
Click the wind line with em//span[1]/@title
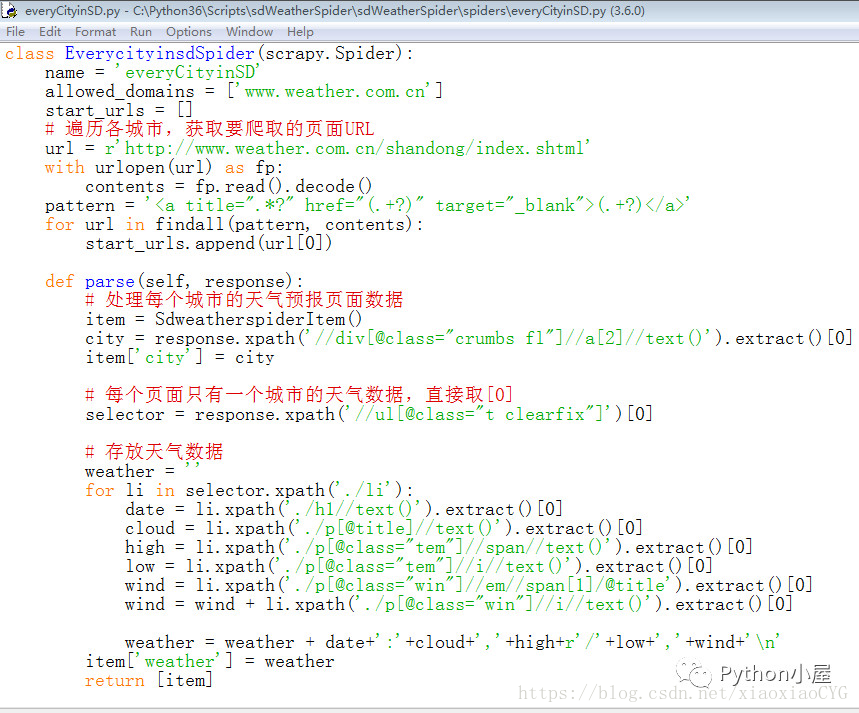tap(468, 585)
